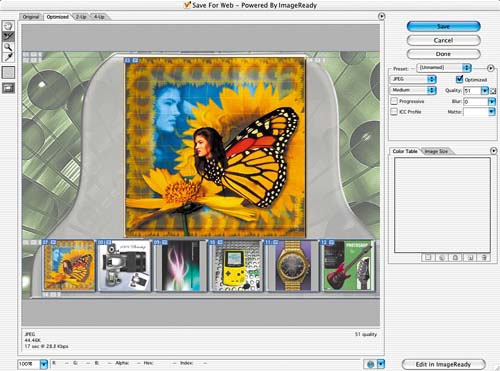Click into the Quality value field
500x371 pixels.
pos(472,91)
